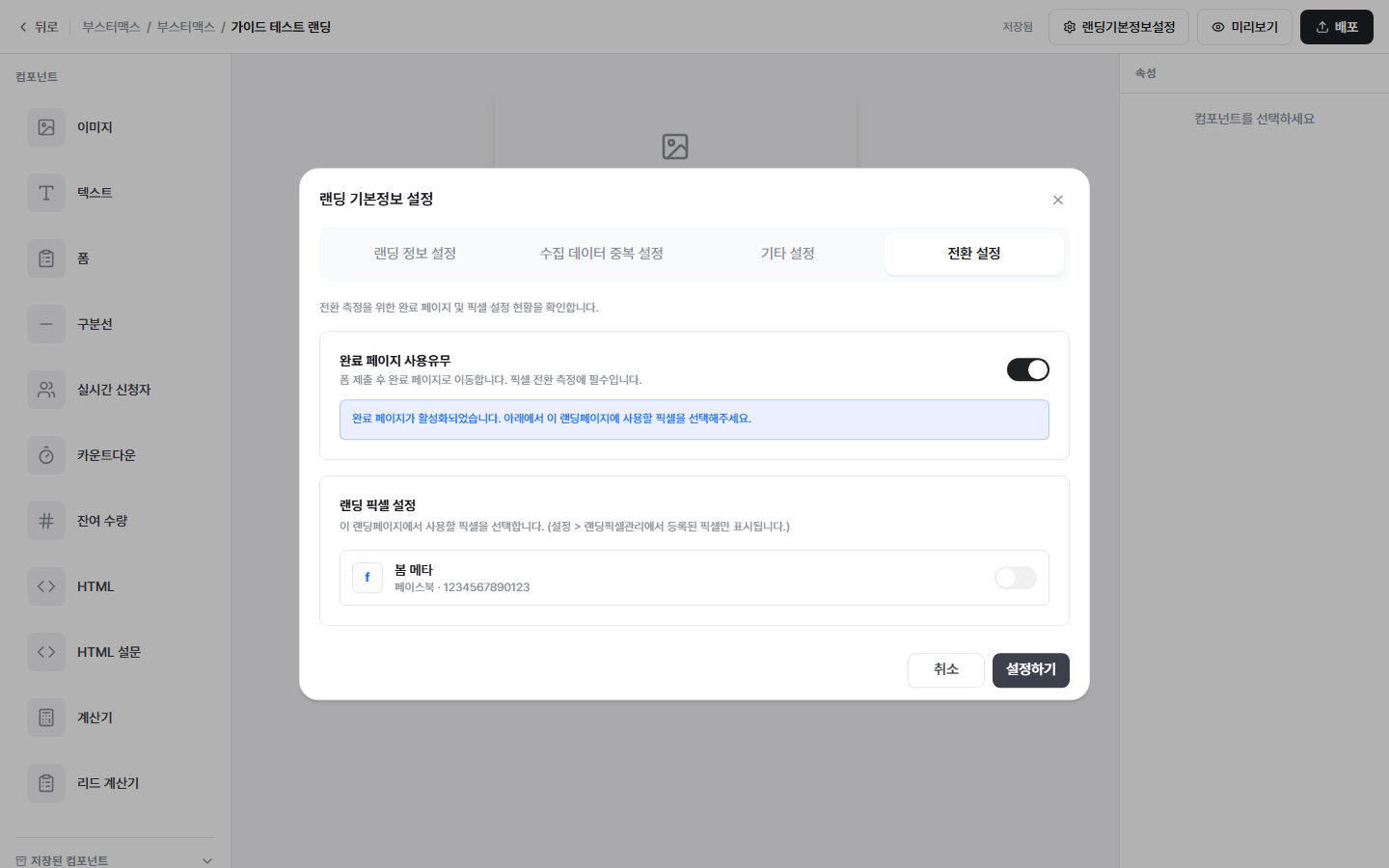Select the 리드 계산기 icon

coord(46,783)
